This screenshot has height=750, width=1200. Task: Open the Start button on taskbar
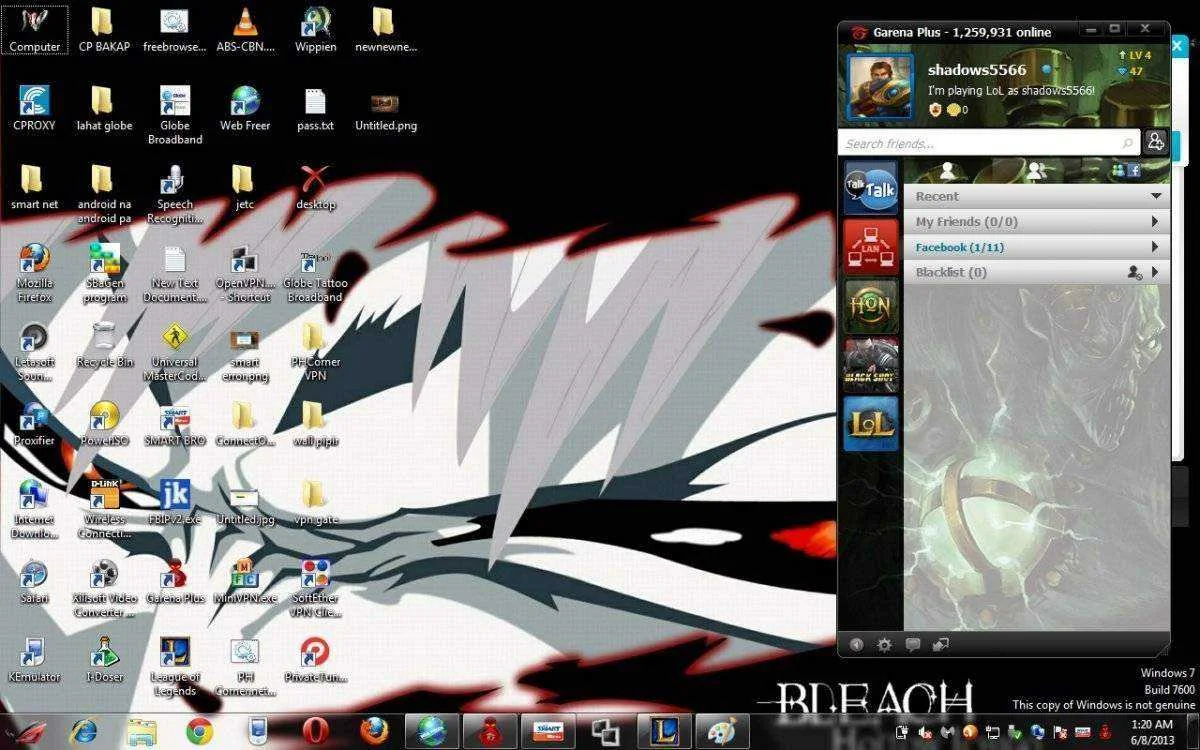28,732
